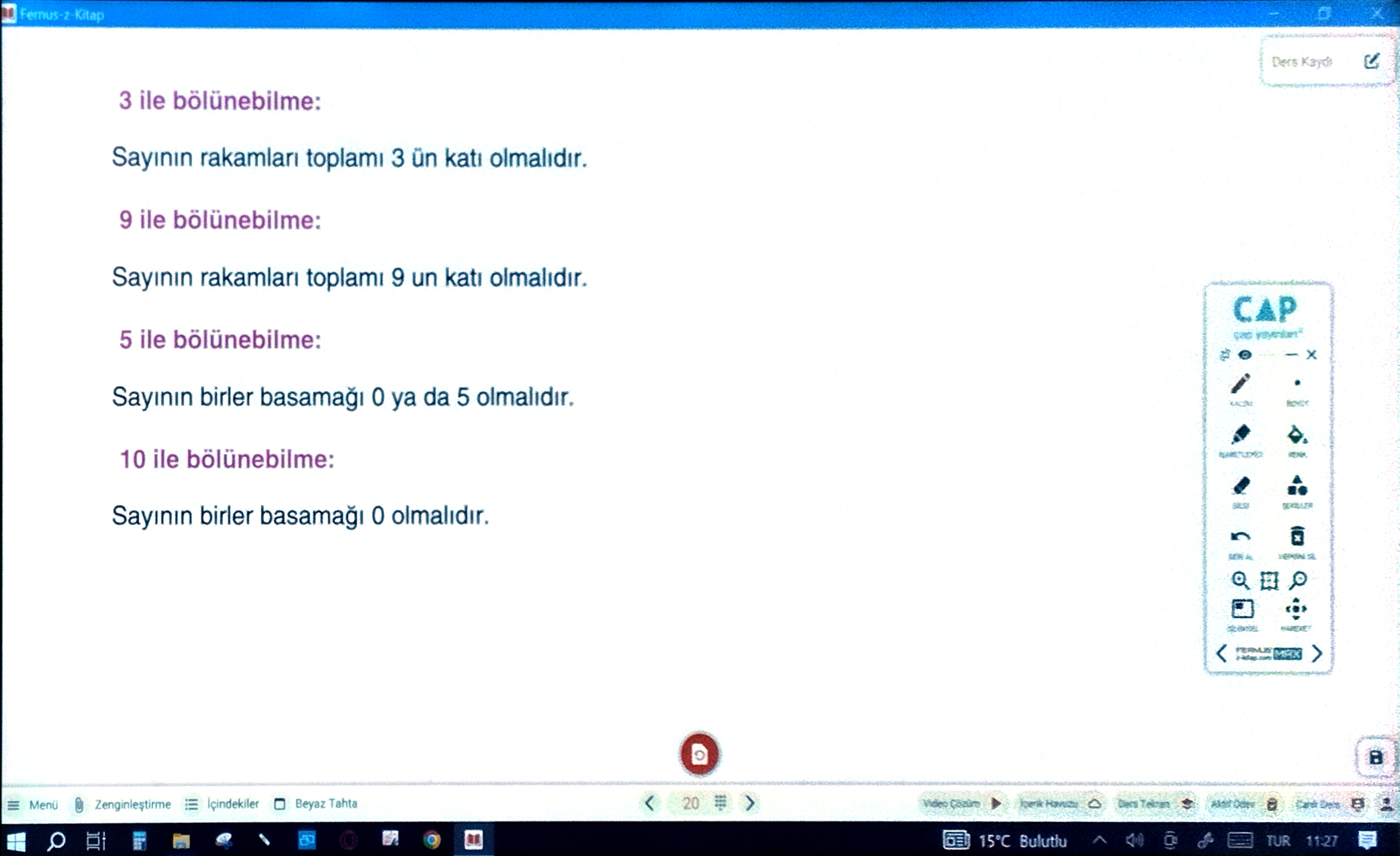This screenshot has width=1400, height=856.
Task: Click the zoom in magnifier
Action: (1240, 581)
